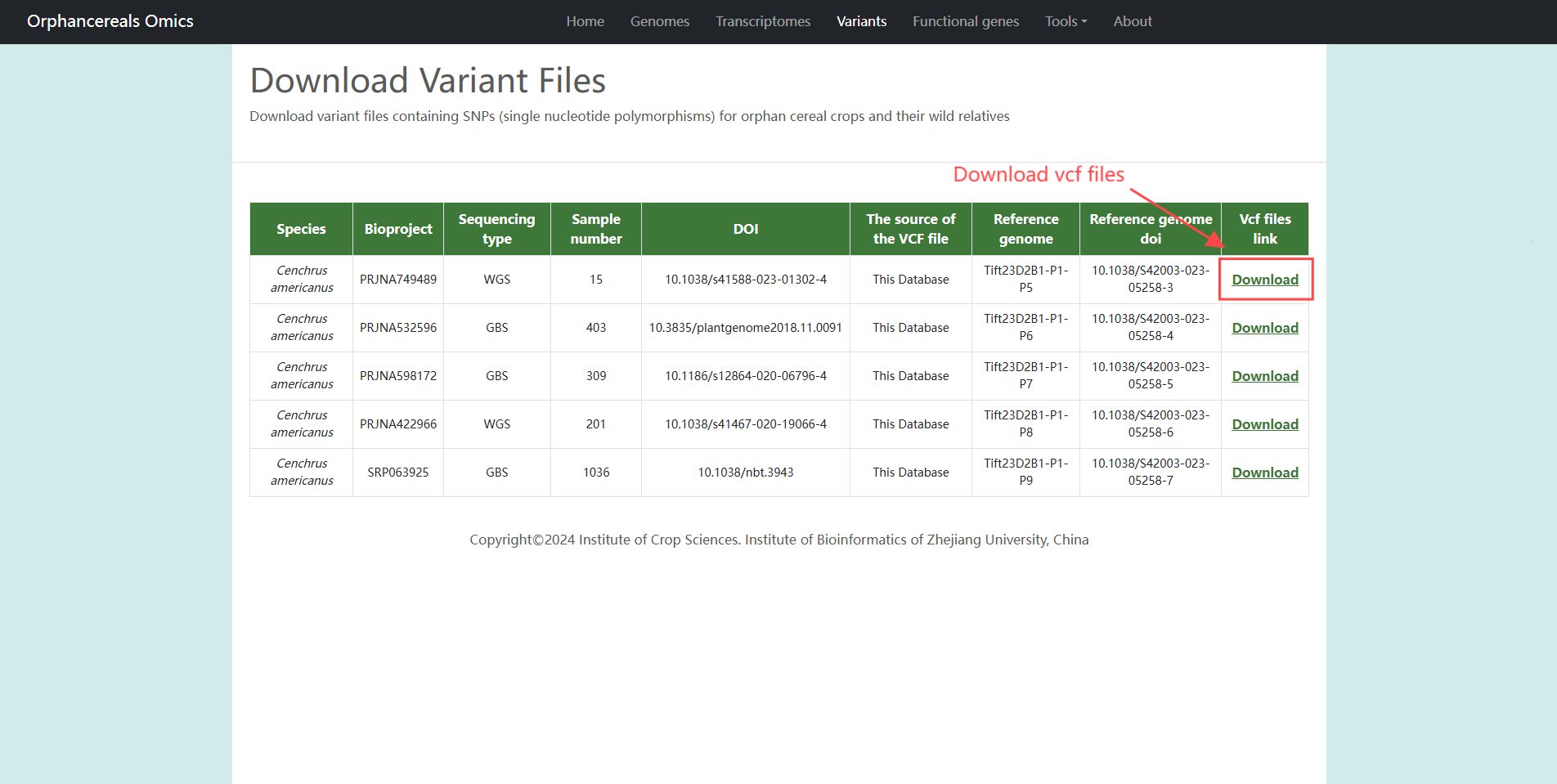Open the Genomes navigation item
The height and width of the screenshot is (784, 1557).
(x=659, y=21)
